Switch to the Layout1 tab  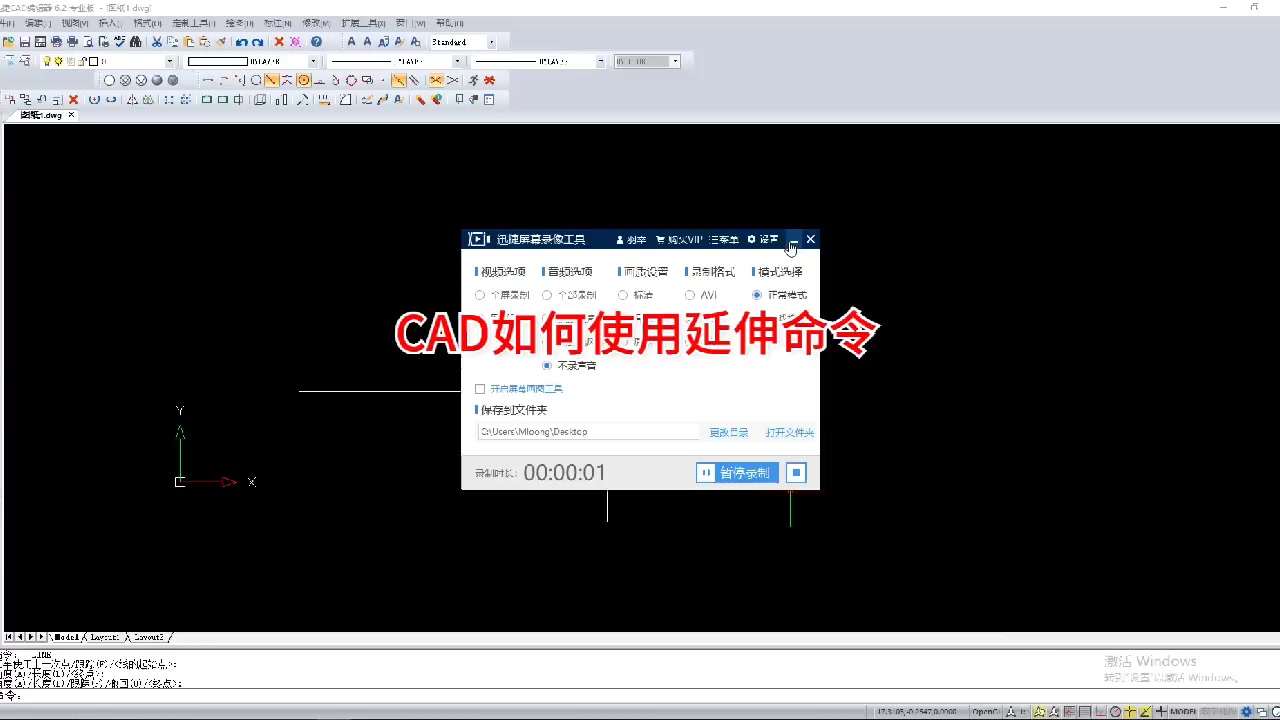tap(103, 637)
